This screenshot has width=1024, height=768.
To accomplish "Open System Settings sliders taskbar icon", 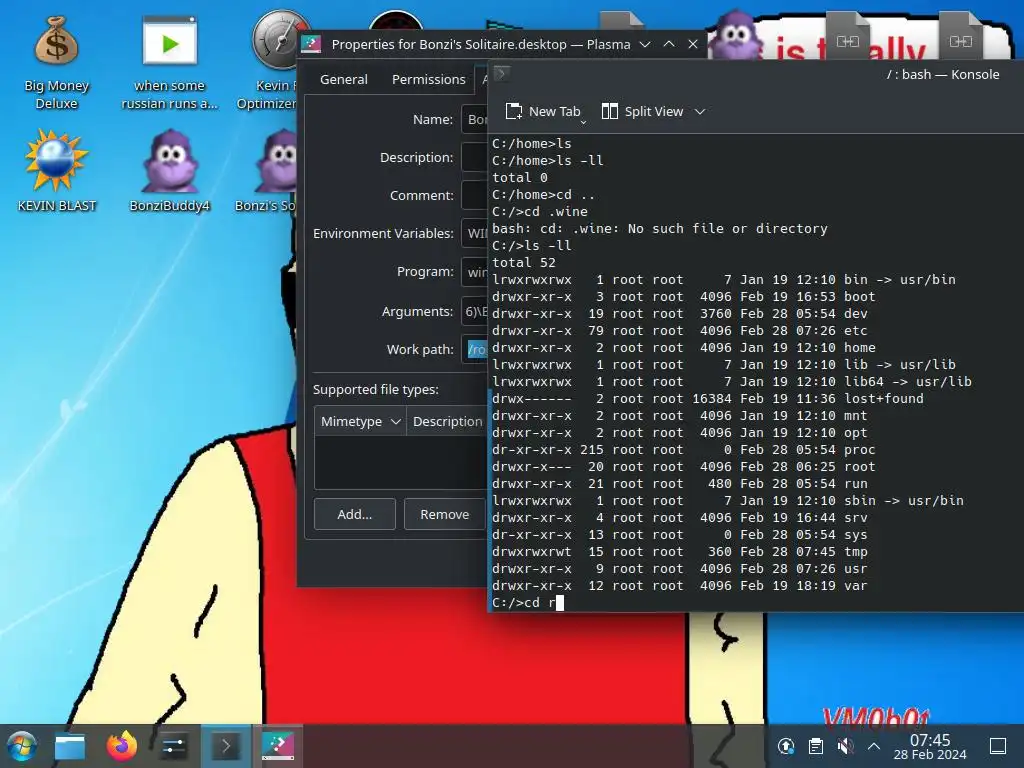I will (x=174, y=746).
